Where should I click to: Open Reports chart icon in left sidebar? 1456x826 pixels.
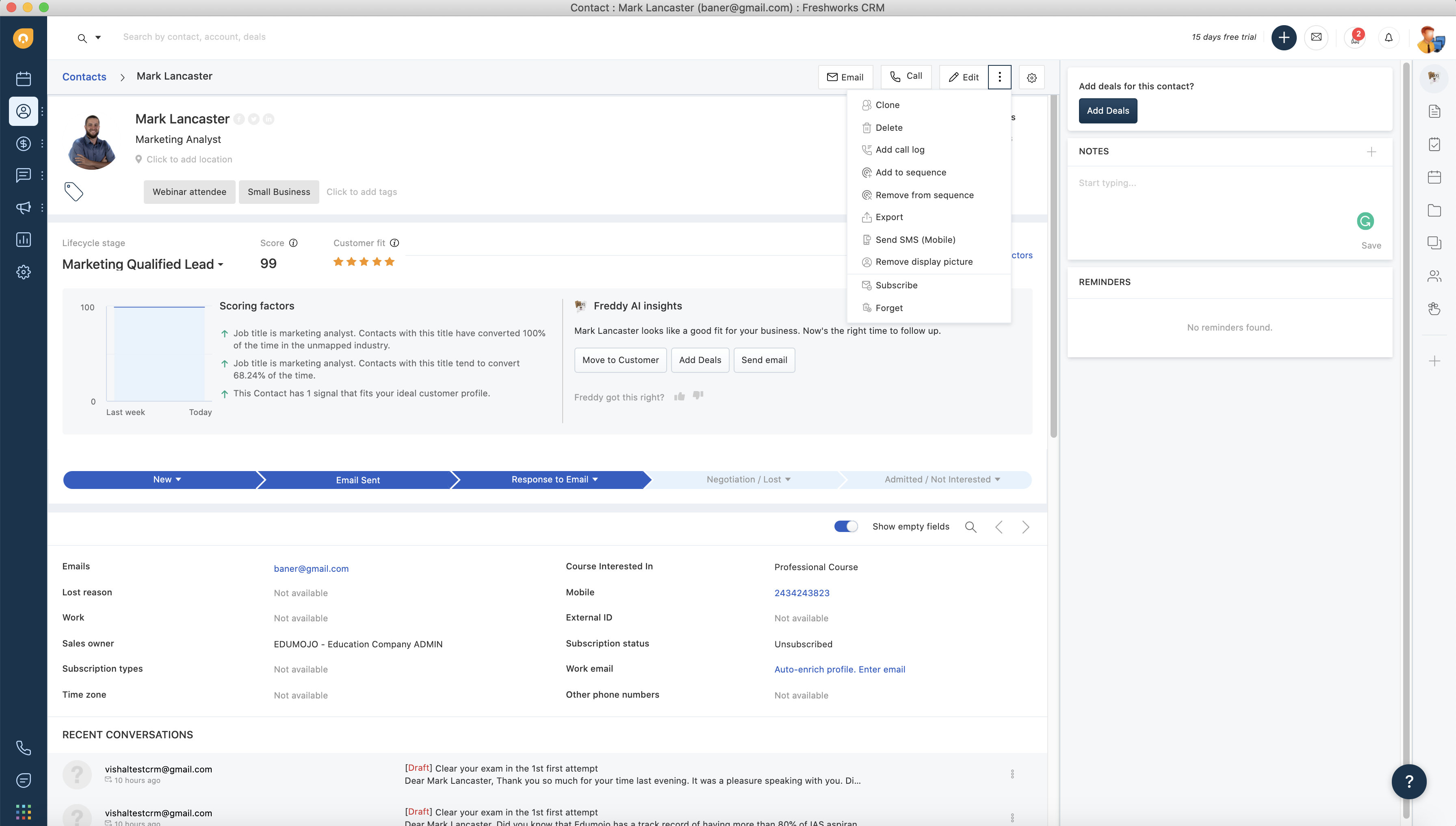point(23,240)
